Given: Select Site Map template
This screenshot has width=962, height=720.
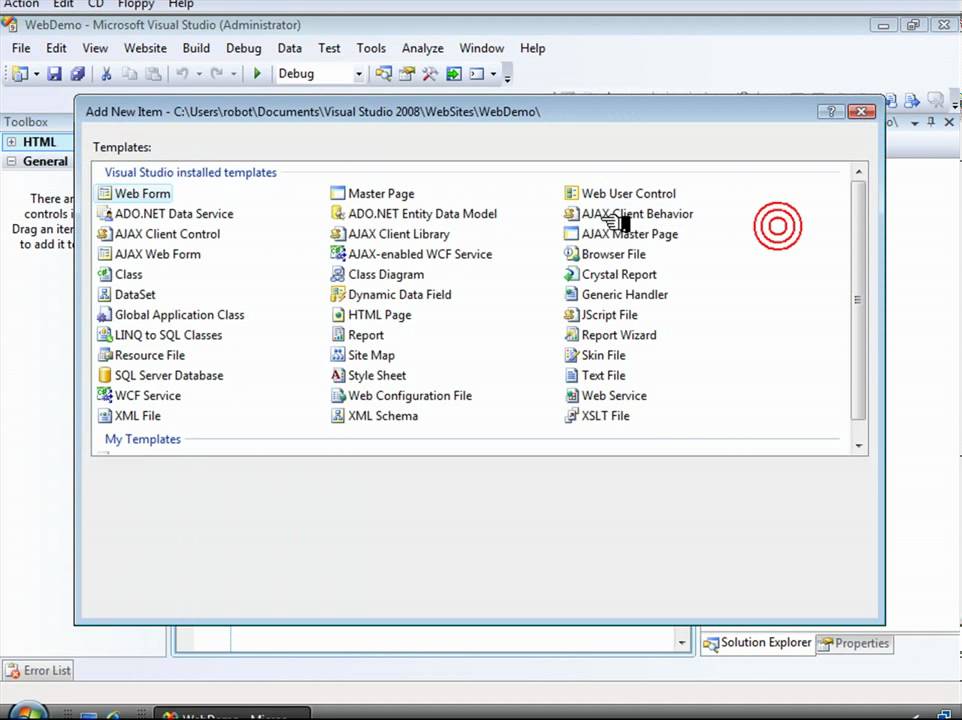Looking at the screenshot, I should click(x=363, y=355).
